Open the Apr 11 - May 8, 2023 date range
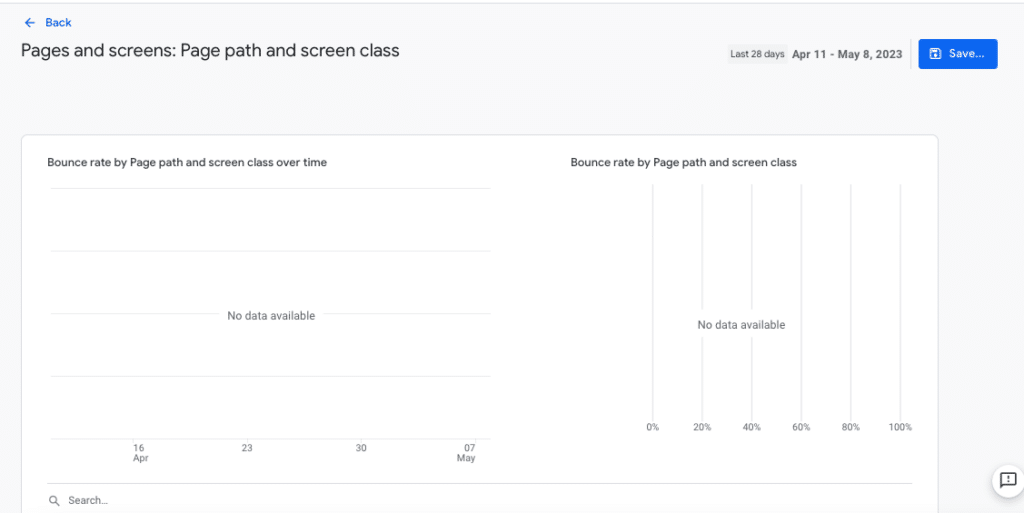 (847, 54)
